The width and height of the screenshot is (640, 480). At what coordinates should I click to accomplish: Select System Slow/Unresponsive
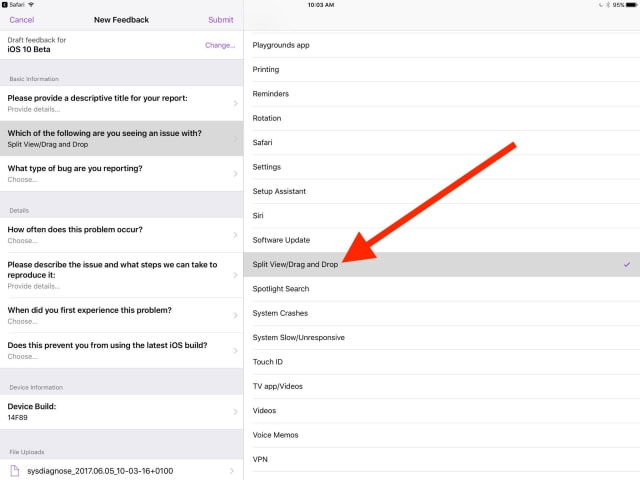tap(442, 338)
